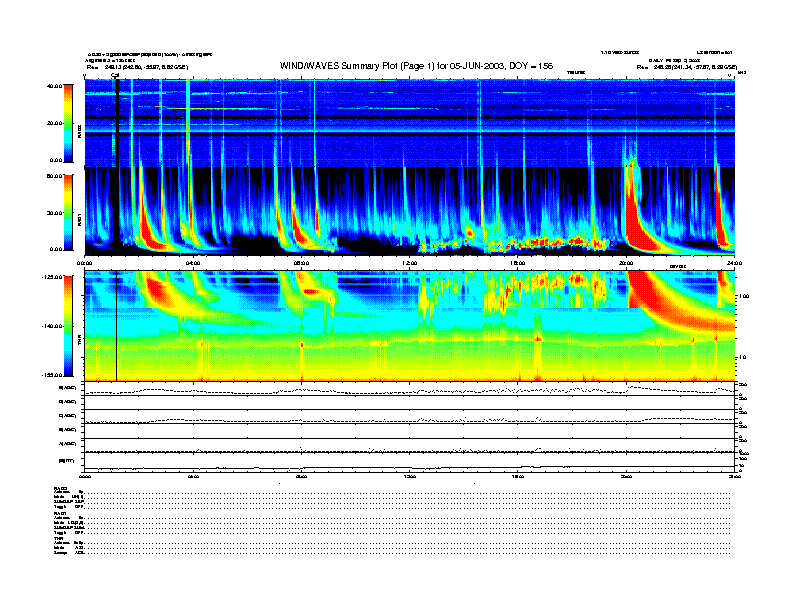Click the 40.00 tick on the RAD2 color bar
792x612 pixels.
(x=54, y=86)
